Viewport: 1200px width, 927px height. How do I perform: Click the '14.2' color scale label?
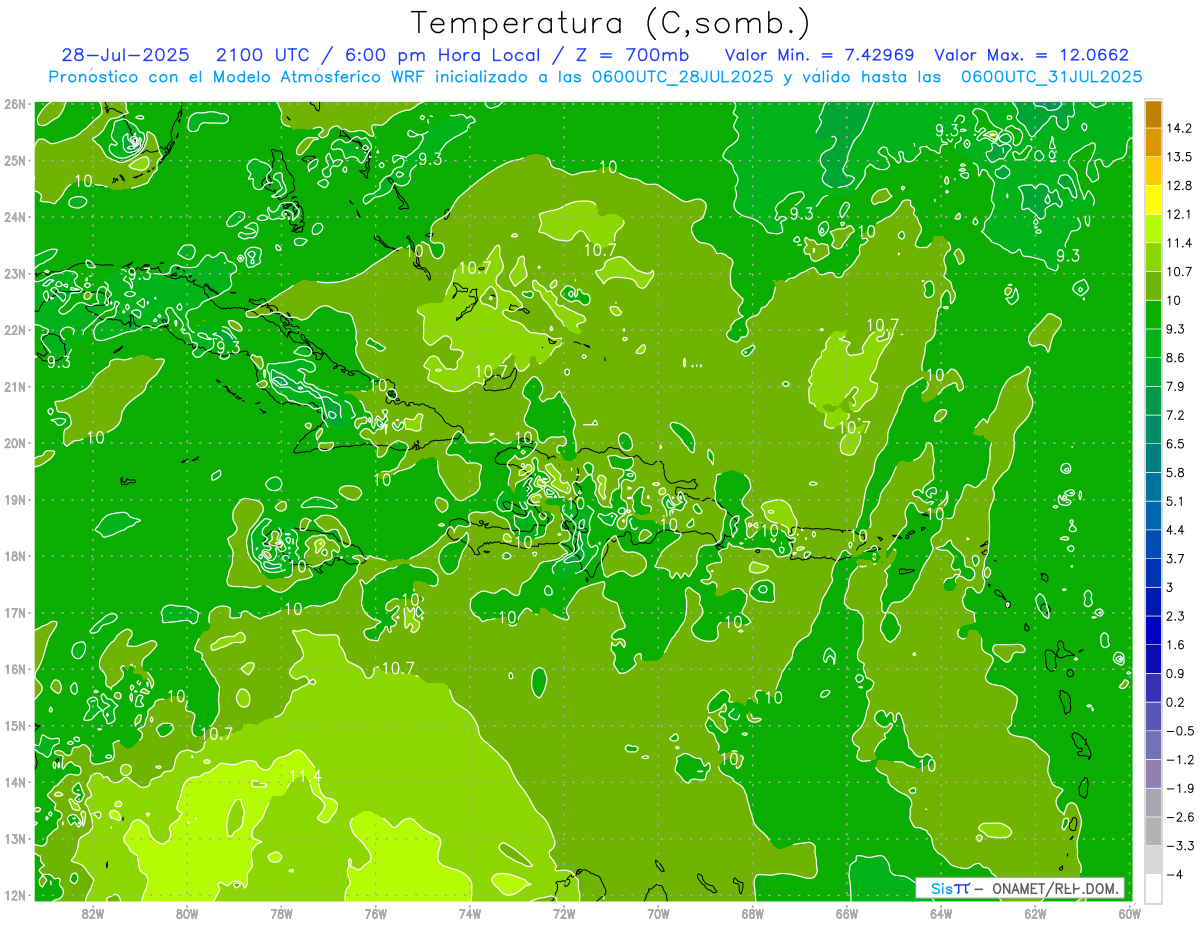[x=1180, y=128]
